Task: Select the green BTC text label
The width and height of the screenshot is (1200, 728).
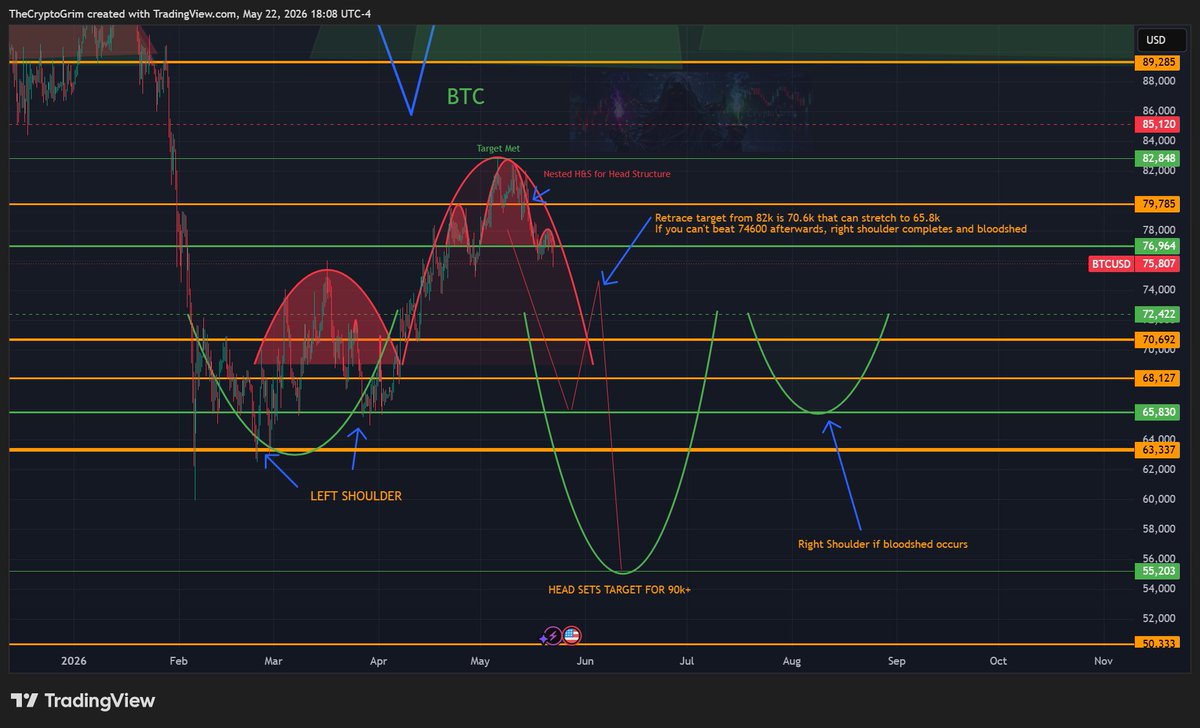Action: [467, 97]
